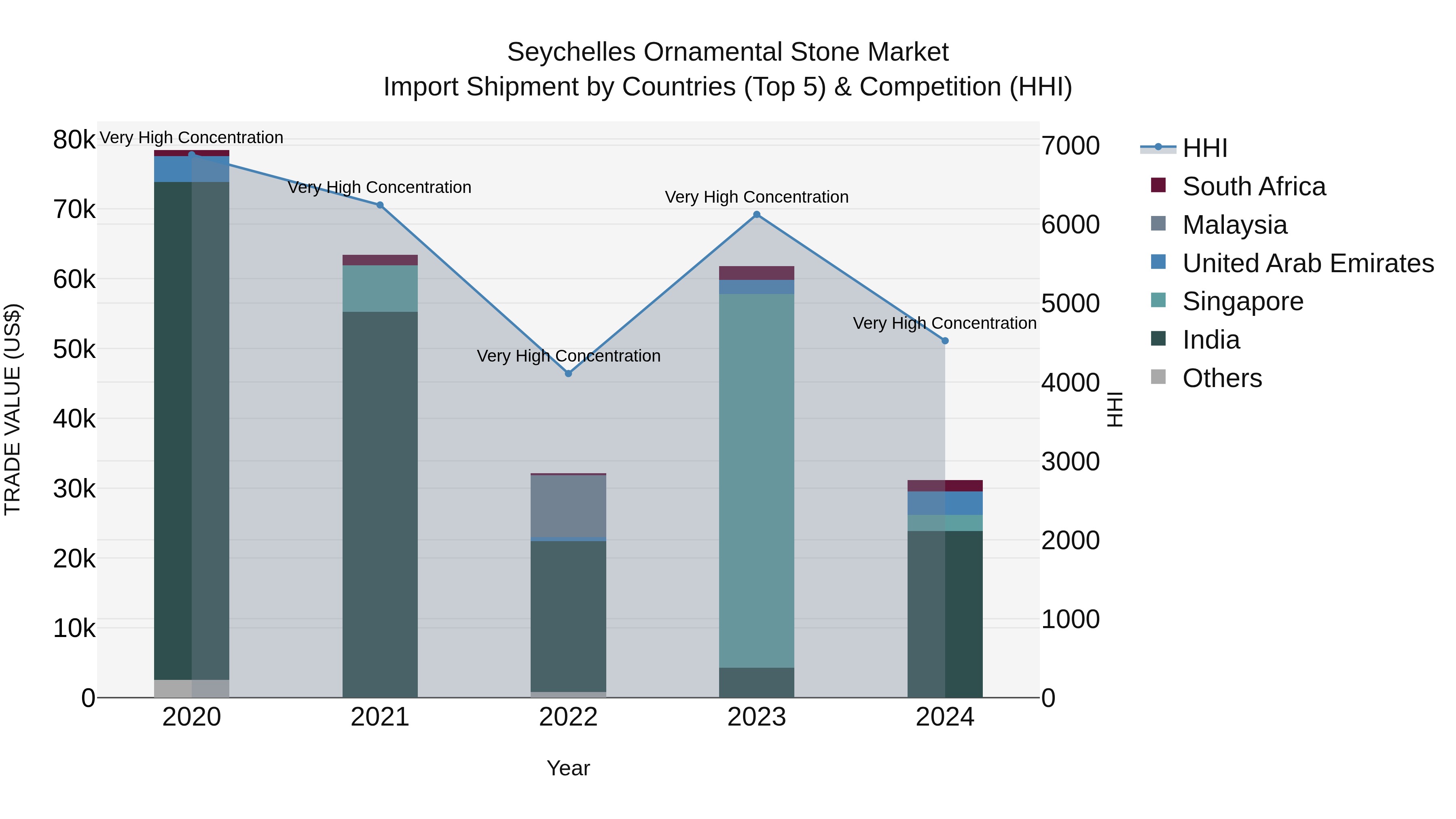The width and height of the screenshot is (1456, 819).
Task: Toggle United Arab Emirates legend entry
Action: click(1292, 263)
